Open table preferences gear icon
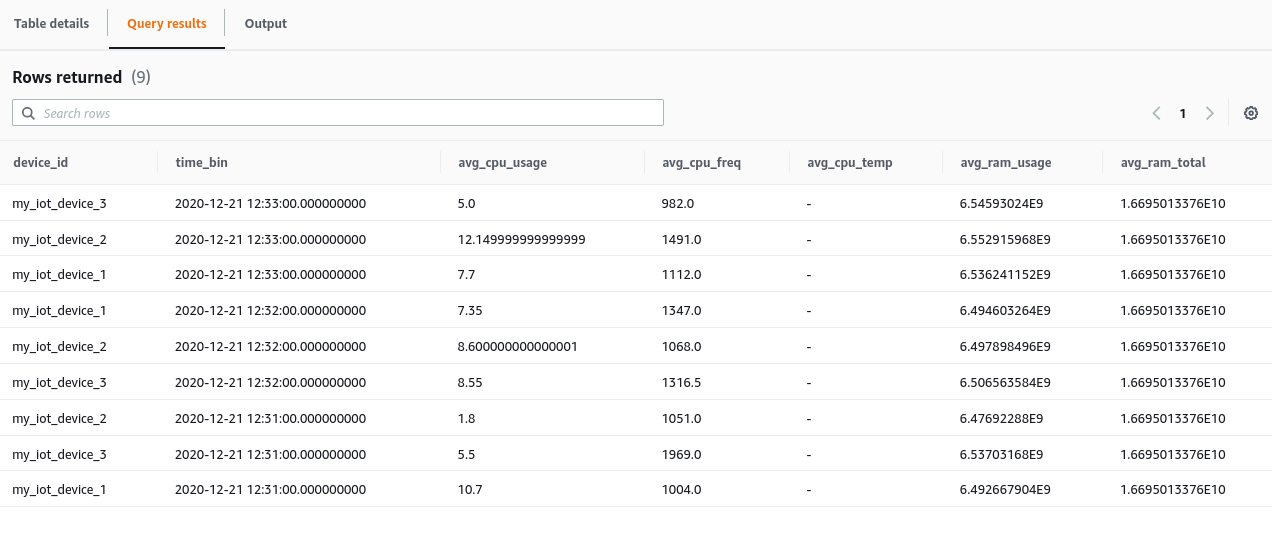This screenshot has width=1272, height=534. coord(1250,113)
